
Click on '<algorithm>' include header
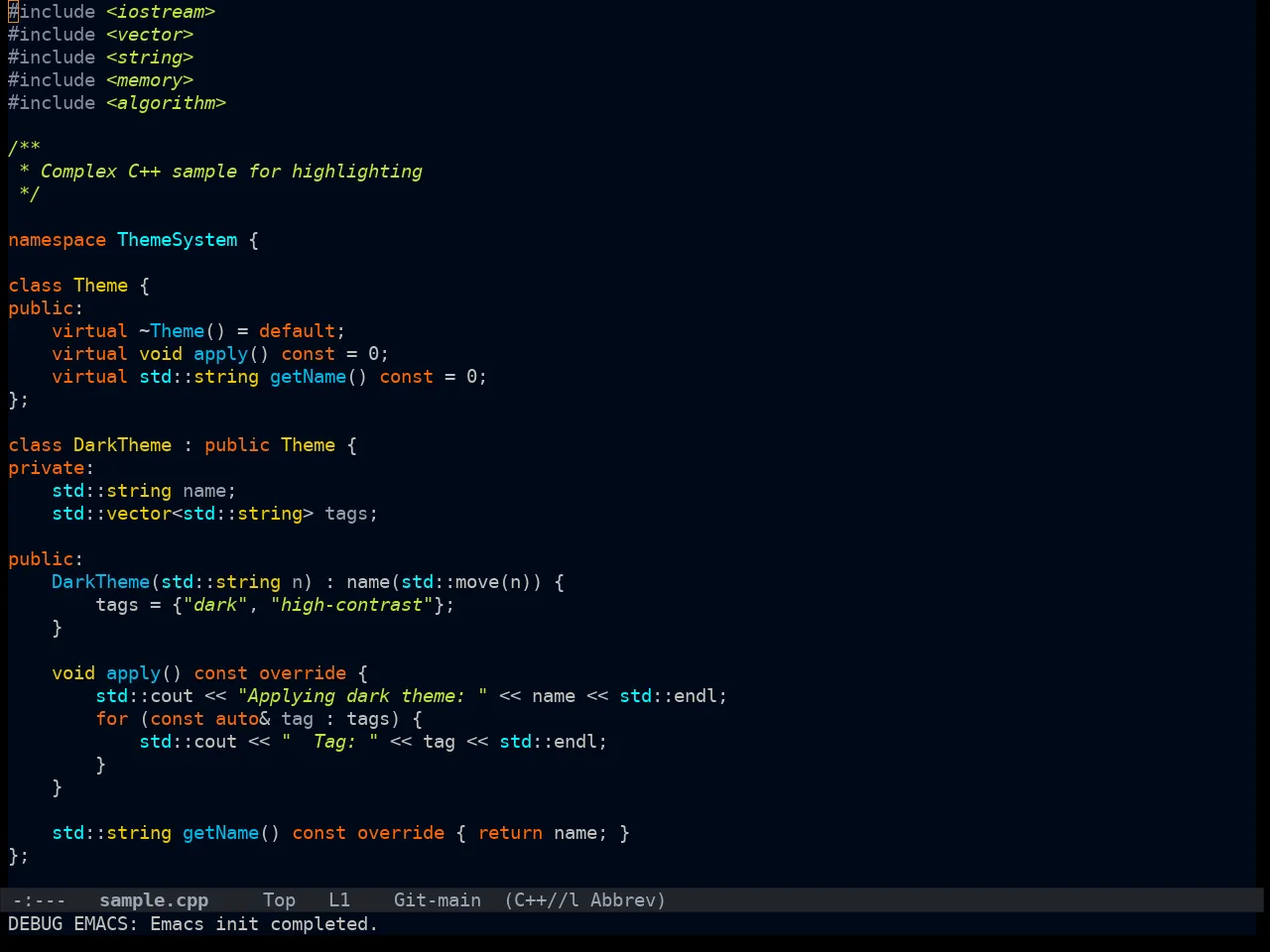click(x=167, y=103)
